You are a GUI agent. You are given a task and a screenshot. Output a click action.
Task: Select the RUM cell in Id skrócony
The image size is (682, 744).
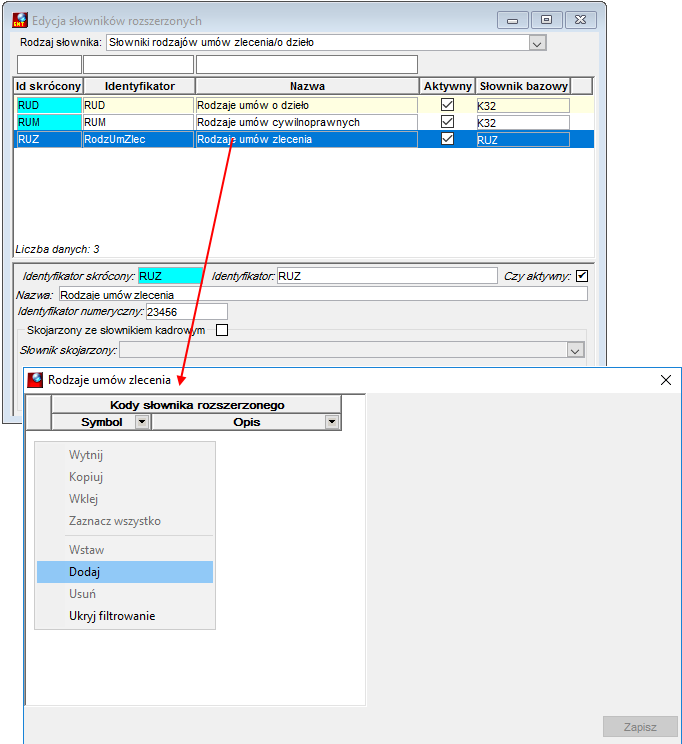(x=48, y=122)
